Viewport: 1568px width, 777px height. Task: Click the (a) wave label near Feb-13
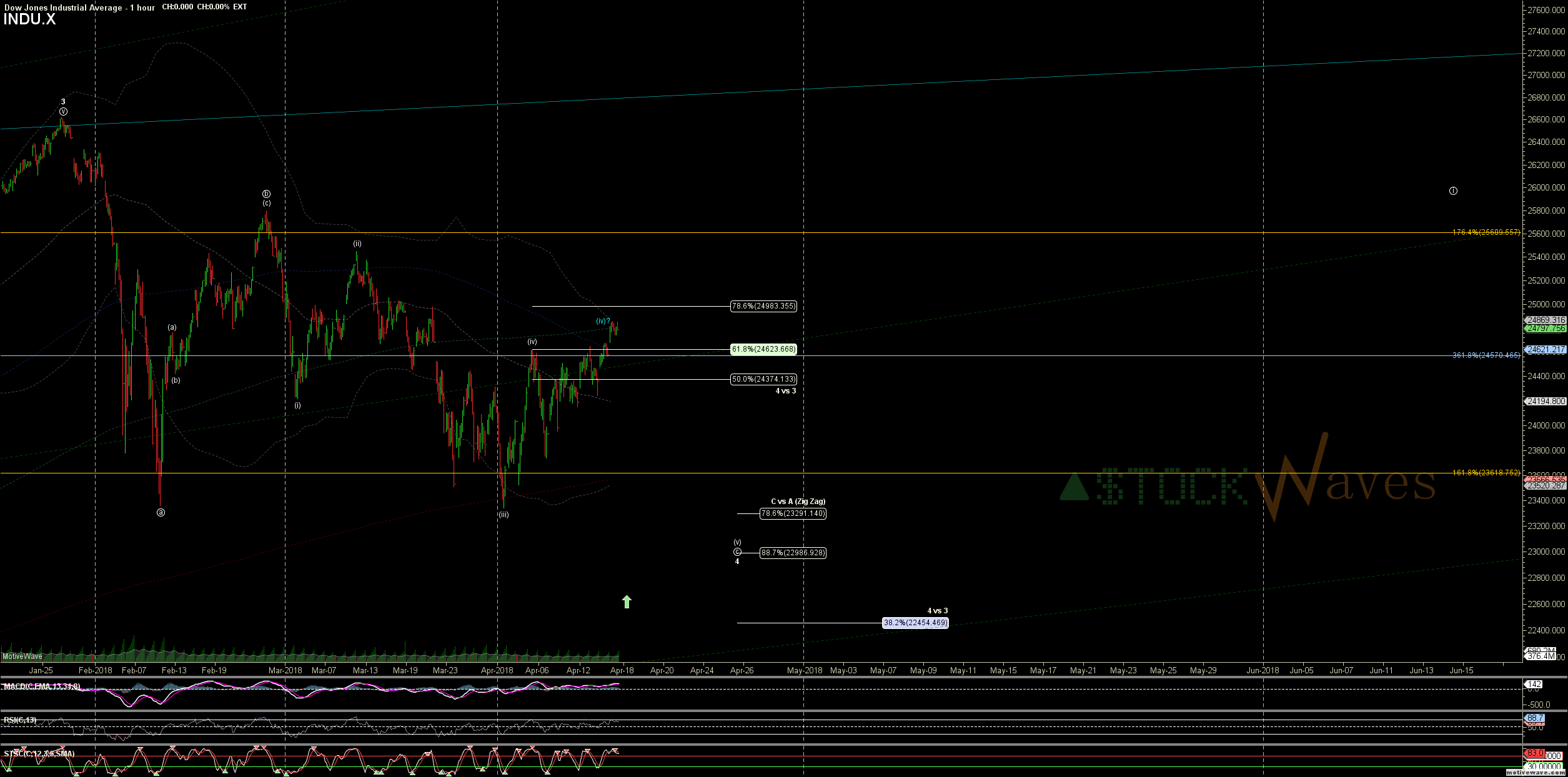click(x=172, y=327)
